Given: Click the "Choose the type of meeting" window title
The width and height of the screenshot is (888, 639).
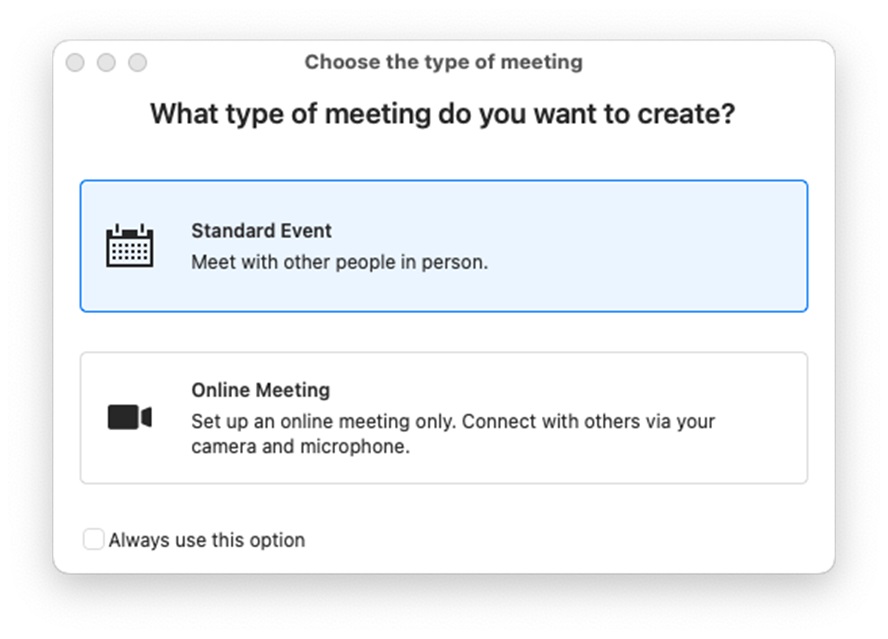Looking at the screenshot, I should 443,62.
